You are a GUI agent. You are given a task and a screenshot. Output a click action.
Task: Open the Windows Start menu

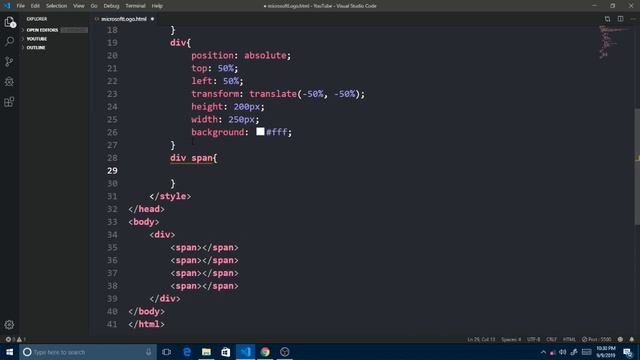click(9, 352)
